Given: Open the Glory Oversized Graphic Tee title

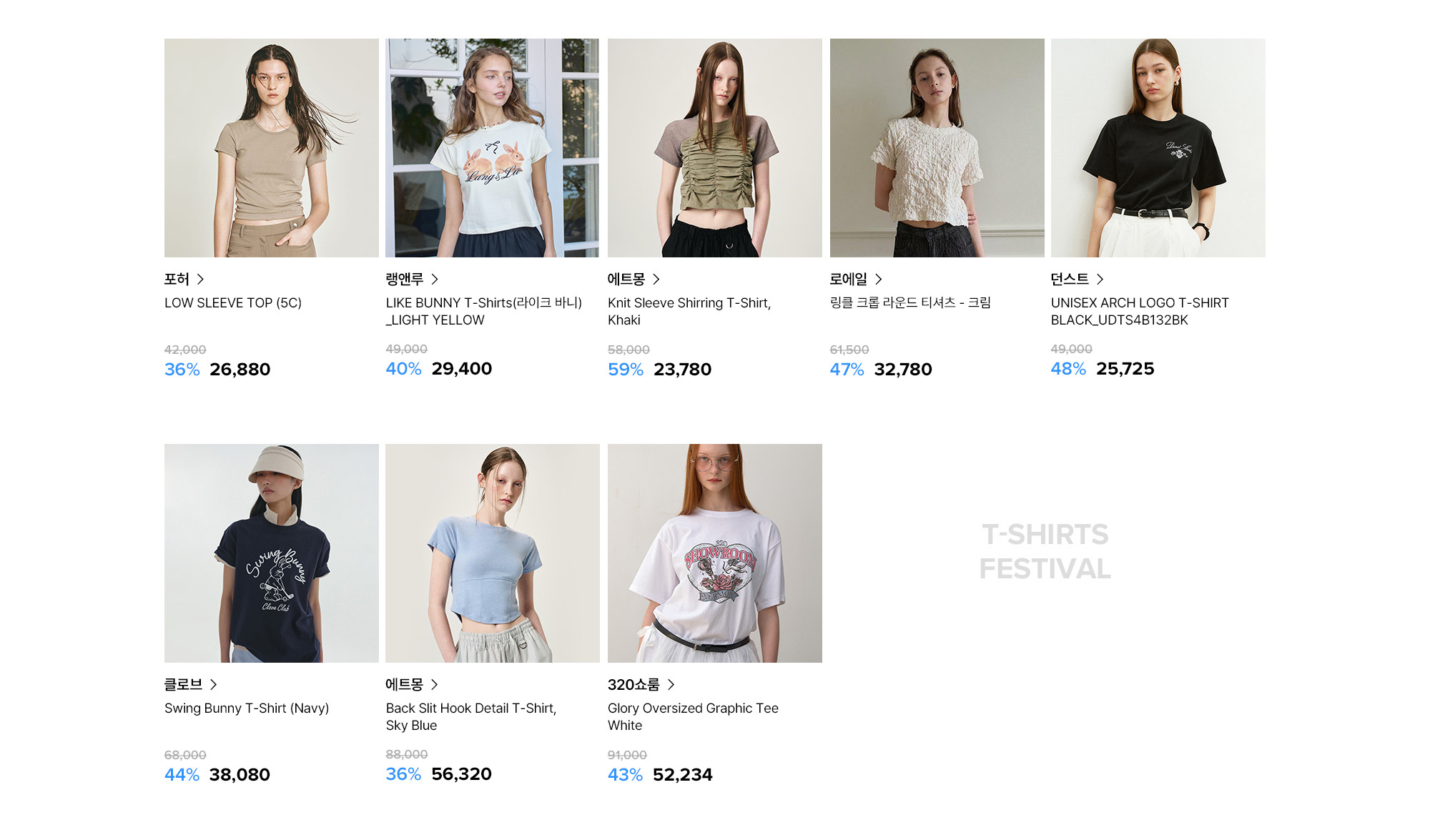Looking at the screenshot, I should (693, 716).
